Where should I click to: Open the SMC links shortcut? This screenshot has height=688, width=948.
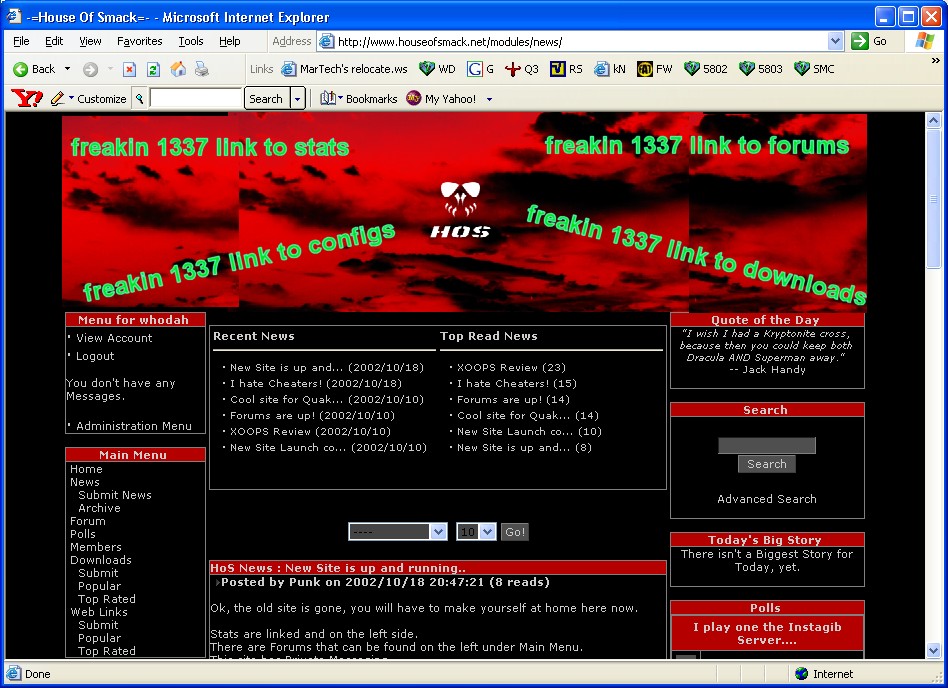pos(814,69)
